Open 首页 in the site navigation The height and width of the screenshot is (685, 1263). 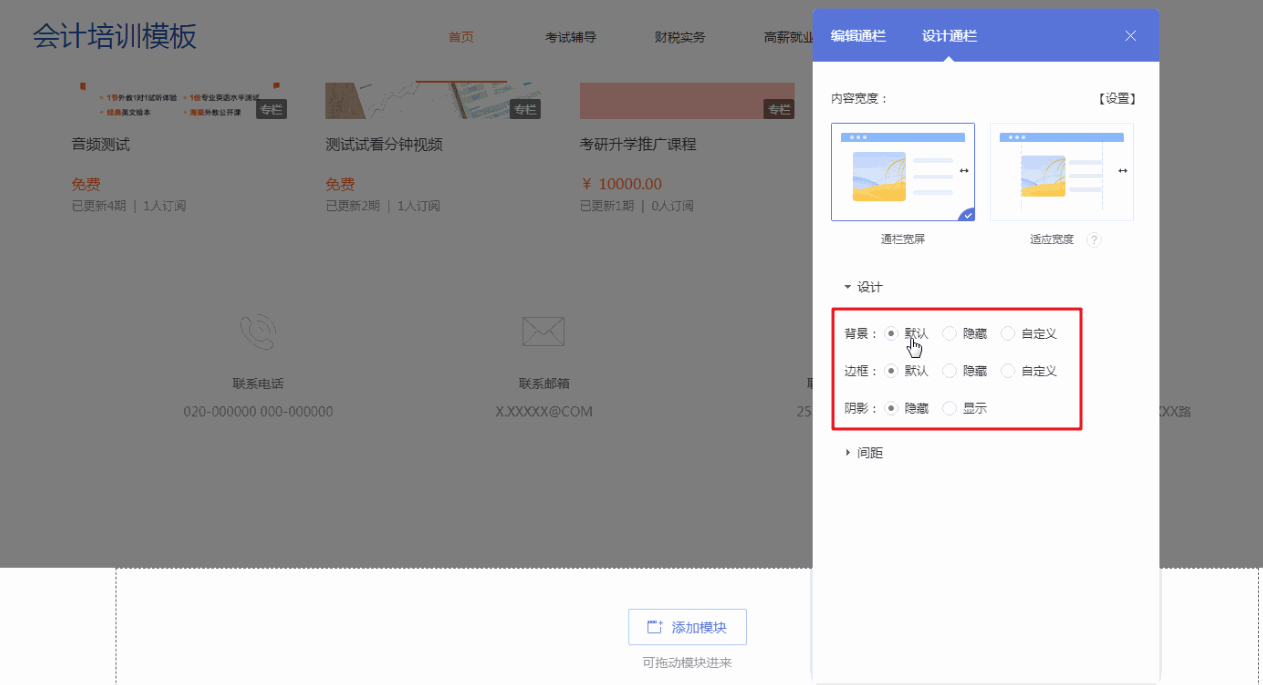pyautogui.click(x=461, y=38)
